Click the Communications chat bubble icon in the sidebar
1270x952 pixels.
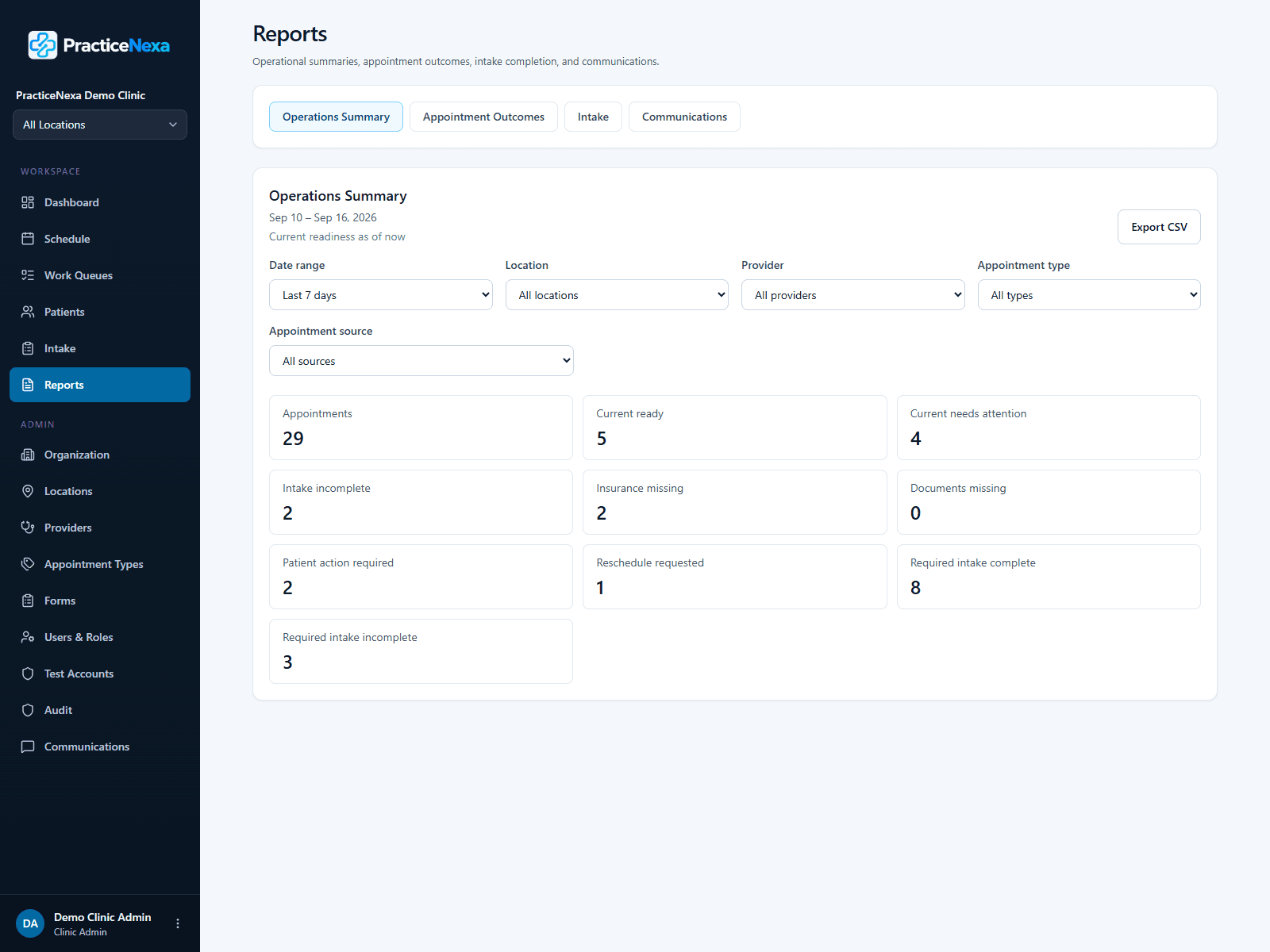coord(28,747)
